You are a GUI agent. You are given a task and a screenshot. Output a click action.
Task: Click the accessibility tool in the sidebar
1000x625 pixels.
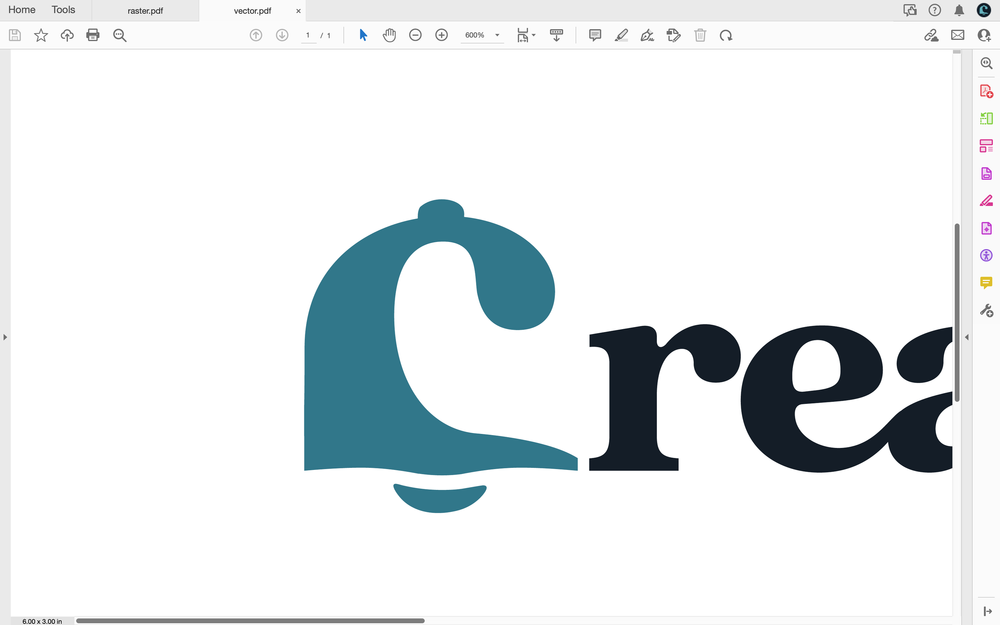(x=985, y=255)
